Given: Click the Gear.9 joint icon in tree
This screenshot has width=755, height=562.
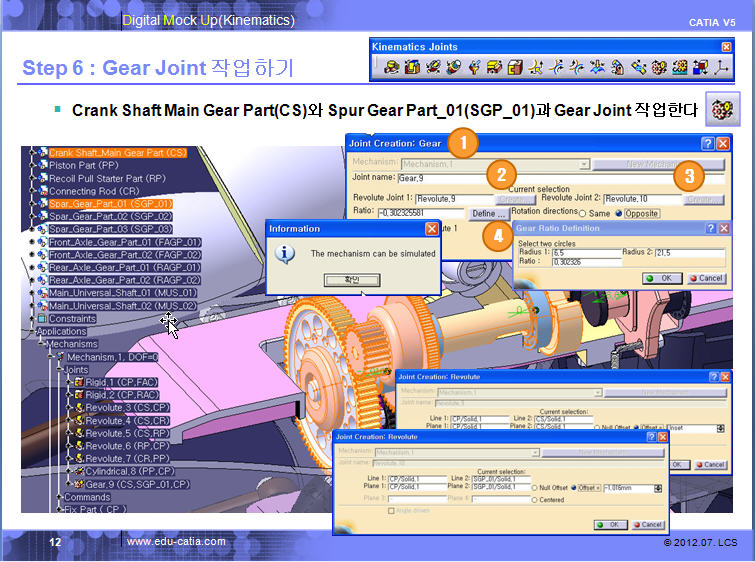Looking at the screenshot, I should tap(77, 484).
